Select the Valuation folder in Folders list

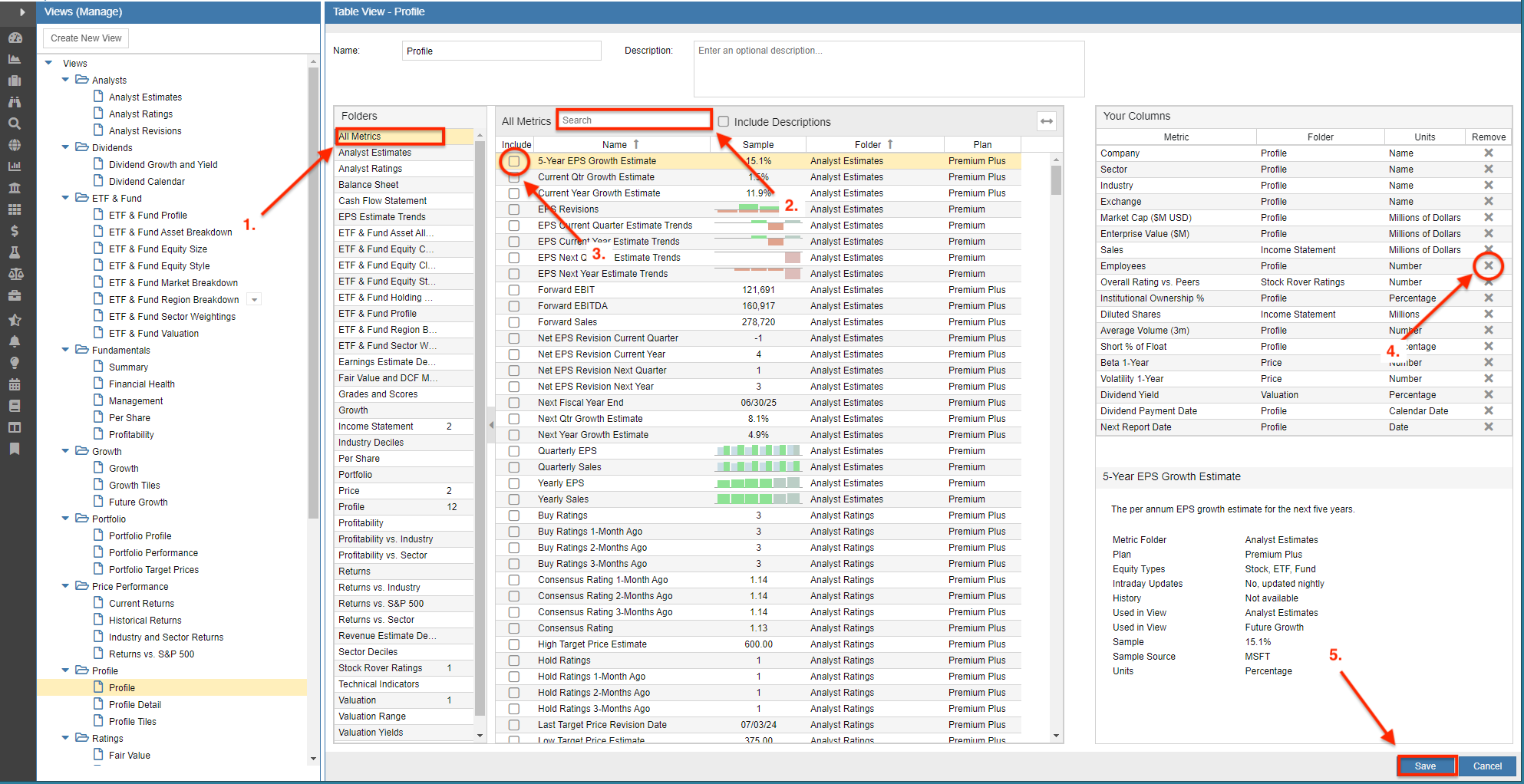point(404,700)
